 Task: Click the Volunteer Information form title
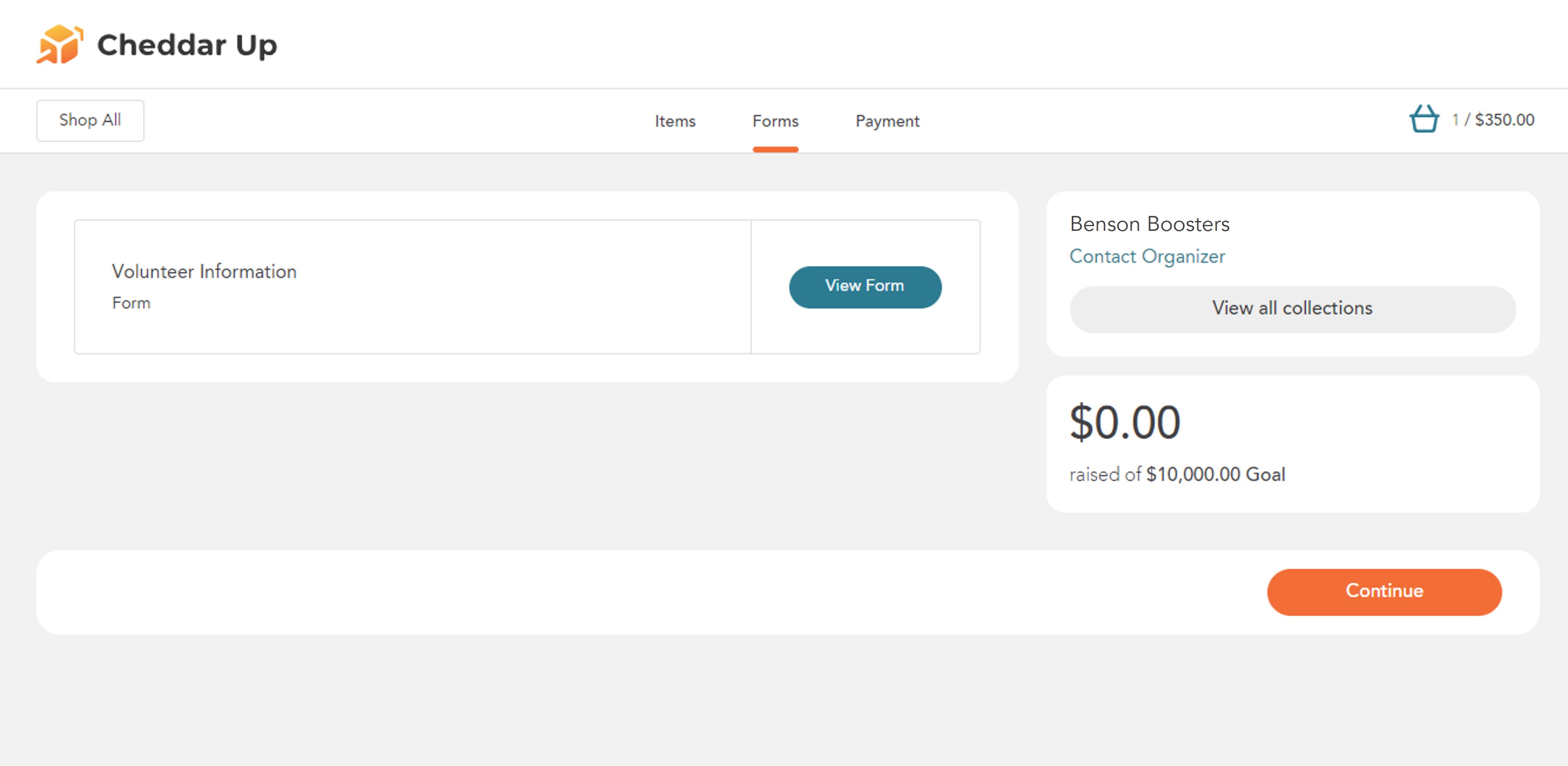tap(204, 271)
